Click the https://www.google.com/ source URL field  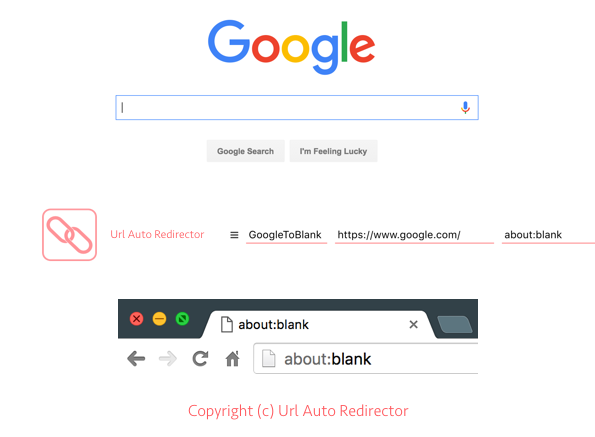point(414,235)
